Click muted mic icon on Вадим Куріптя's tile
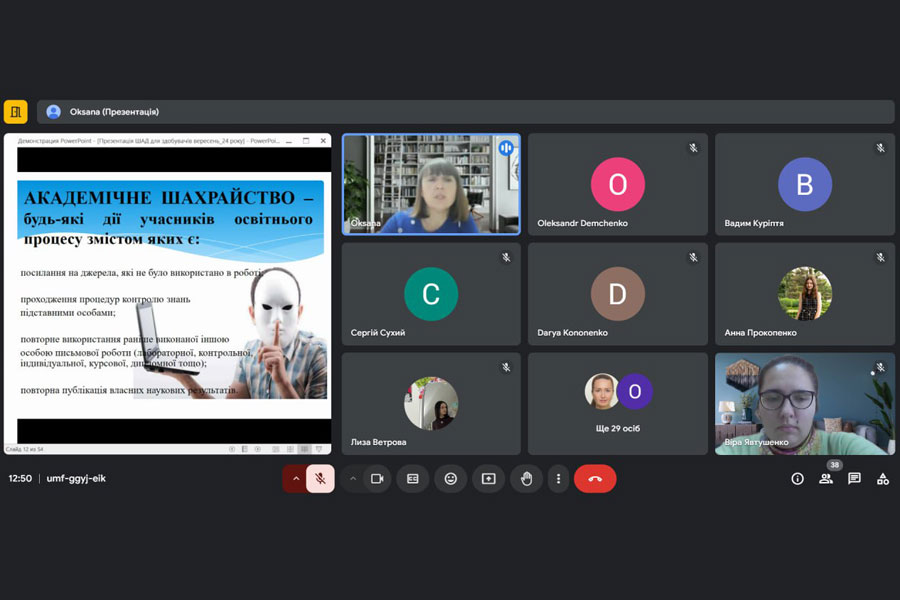Viewport: 900px width, 600px height. coord(880,148)
